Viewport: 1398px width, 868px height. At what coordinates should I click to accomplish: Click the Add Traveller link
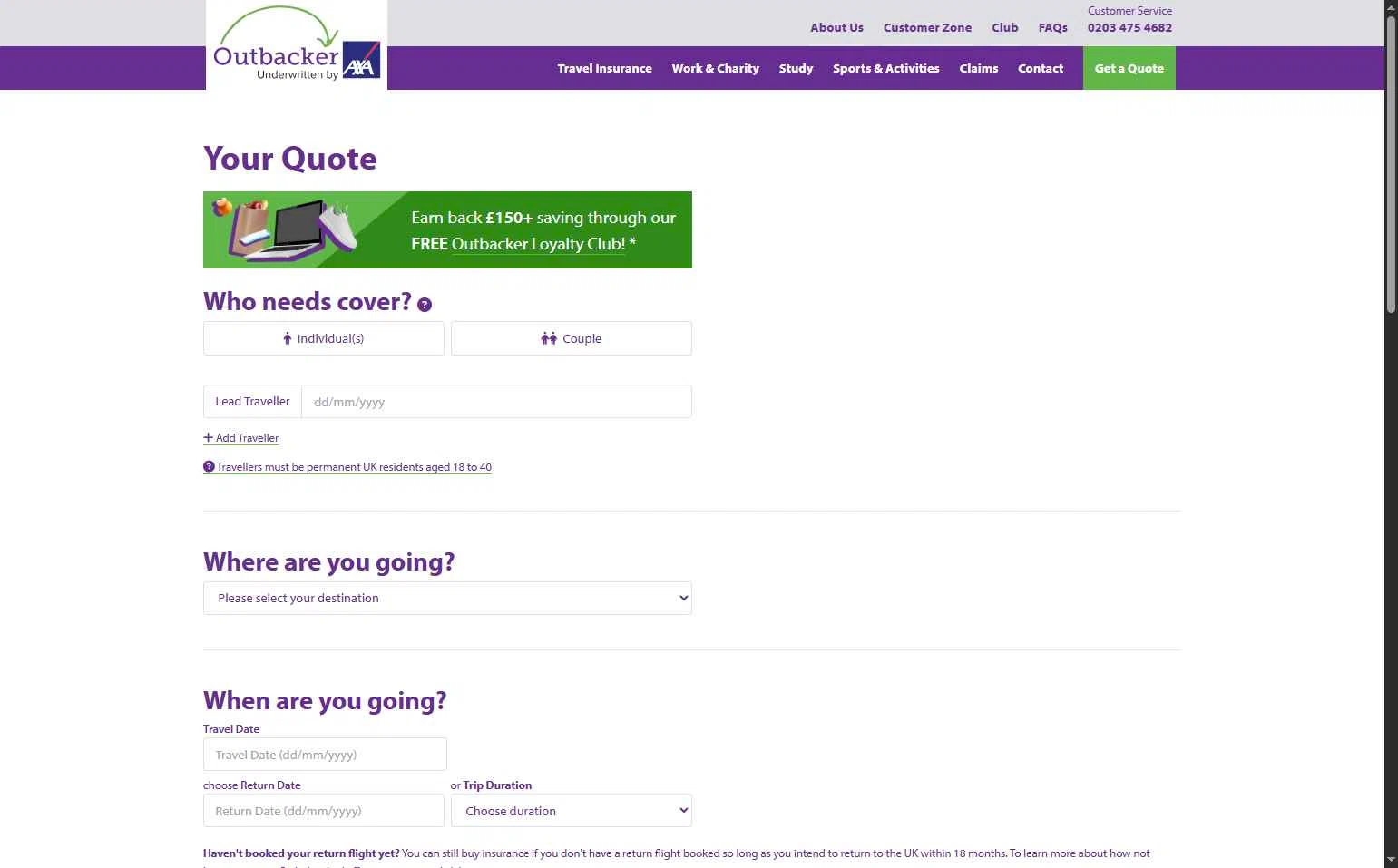point(241,438)
